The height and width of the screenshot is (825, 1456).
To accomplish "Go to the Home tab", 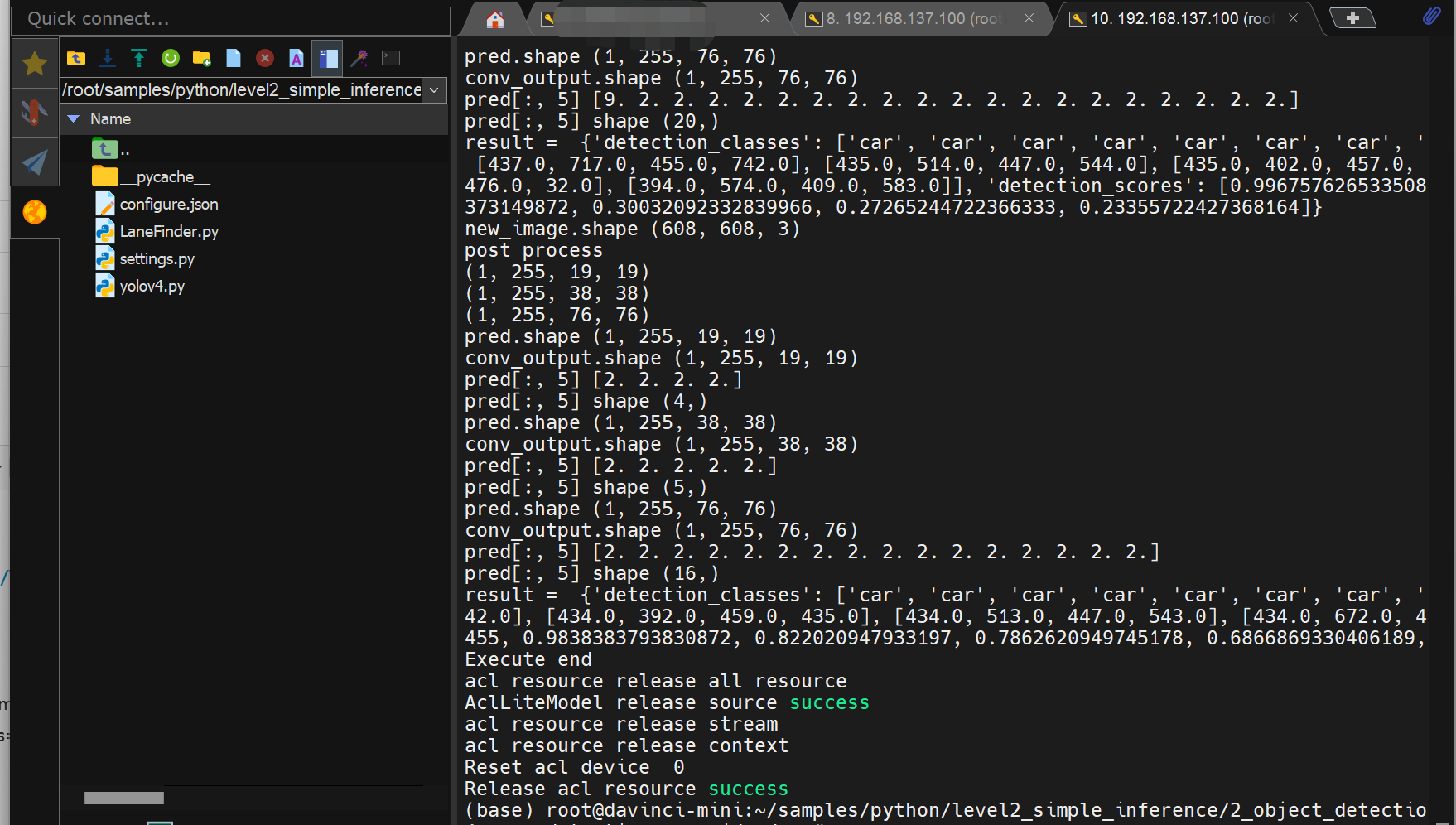I will (x=494, y=18).
